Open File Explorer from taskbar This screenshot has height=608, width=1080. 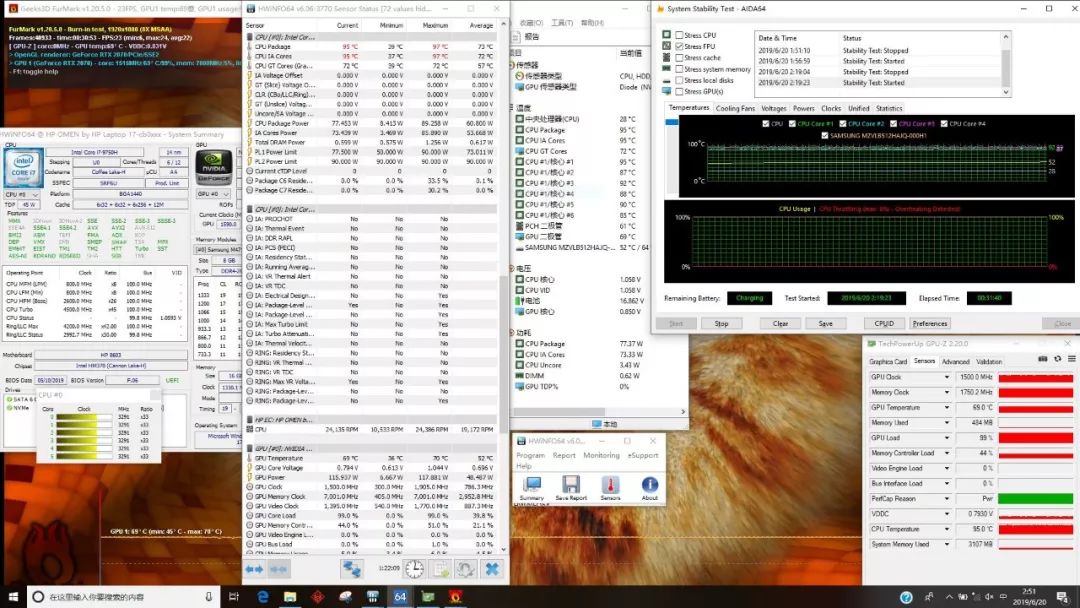tap(290, 596)
